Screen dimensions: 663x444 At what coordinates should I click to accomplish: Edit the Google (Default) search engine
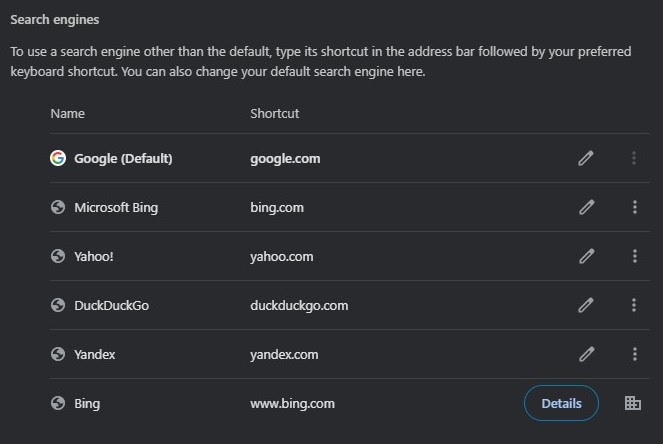586,158
